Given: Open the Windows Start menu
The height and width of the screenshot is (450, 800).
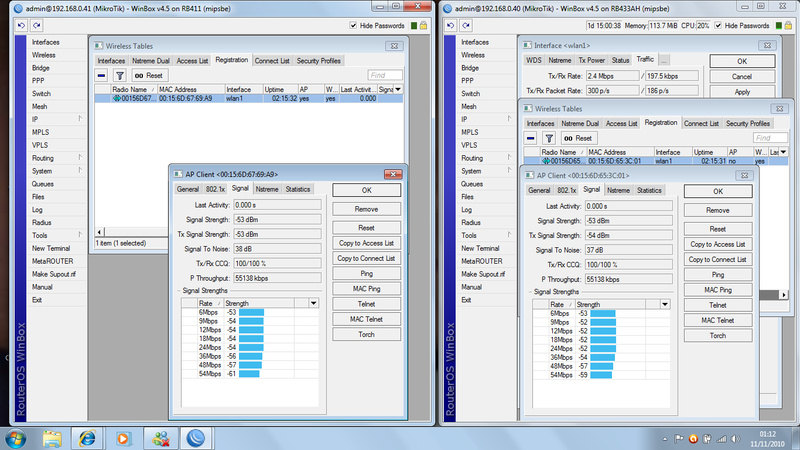Looking at the screenshot, I should tap(17, 437).
